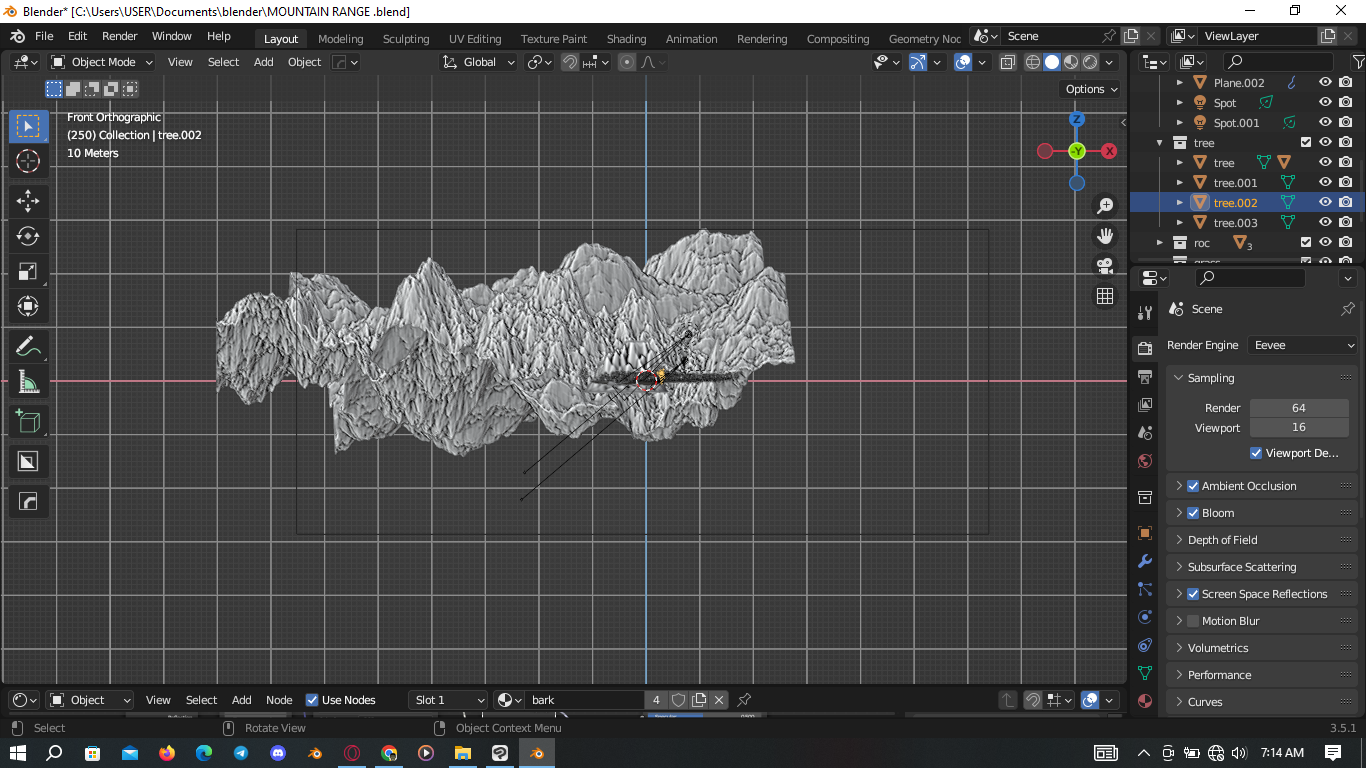
Task: Select the Add Cube tool
Action: click(28, 421)
